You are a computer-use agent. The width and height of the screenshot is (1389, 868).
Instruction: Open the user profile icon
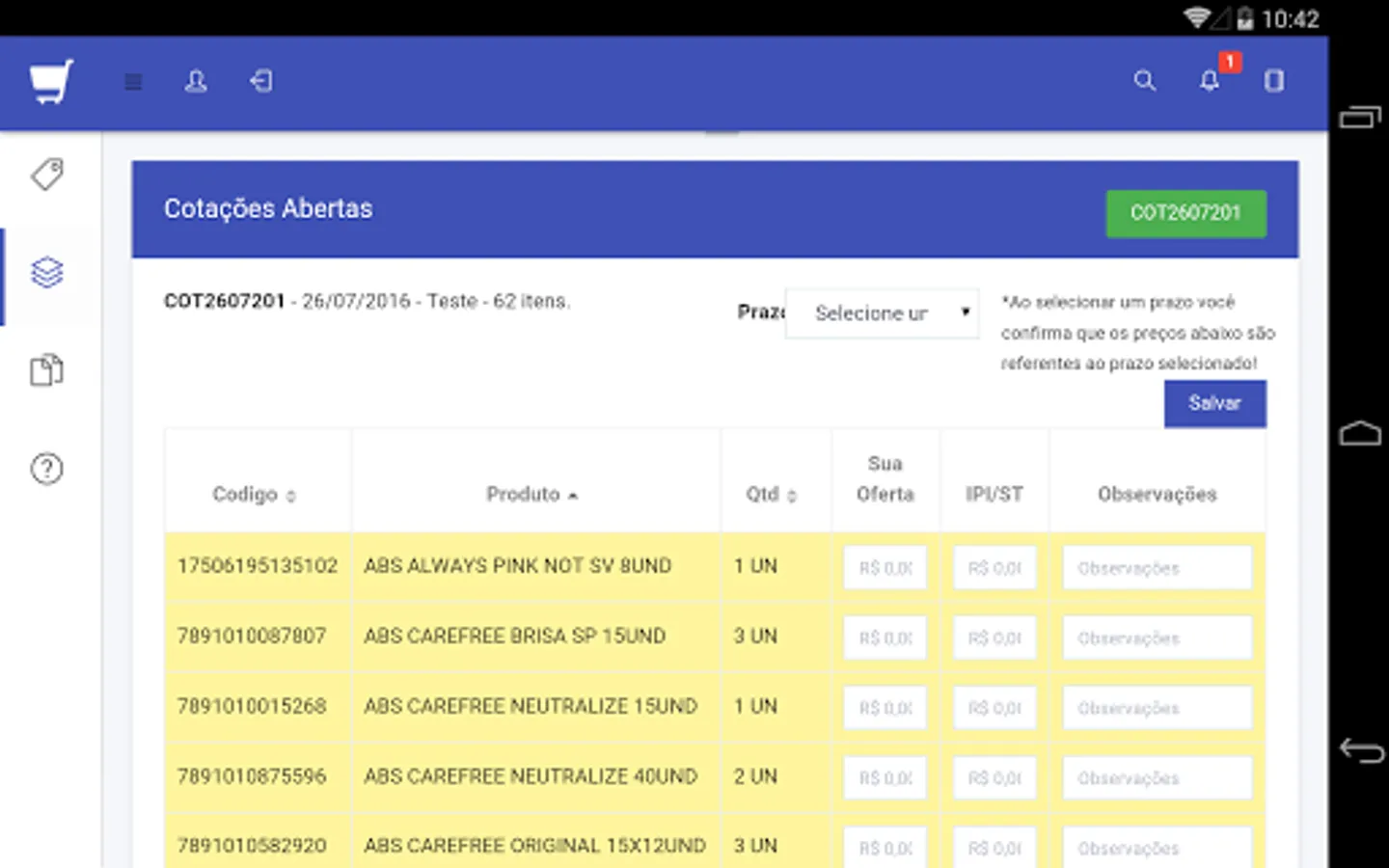pyautogui.click(x=196, y=81)
